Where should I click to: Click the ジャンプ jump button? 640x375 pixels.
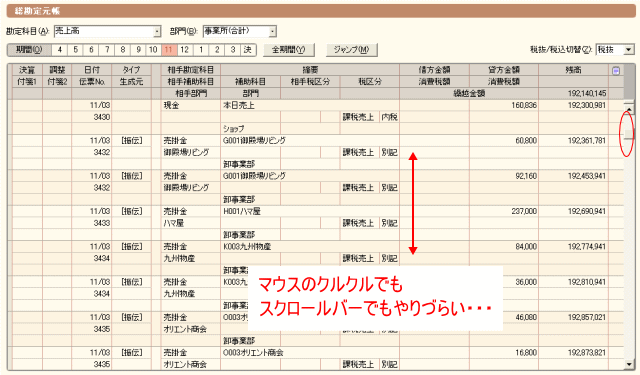(x=351, y=50)
